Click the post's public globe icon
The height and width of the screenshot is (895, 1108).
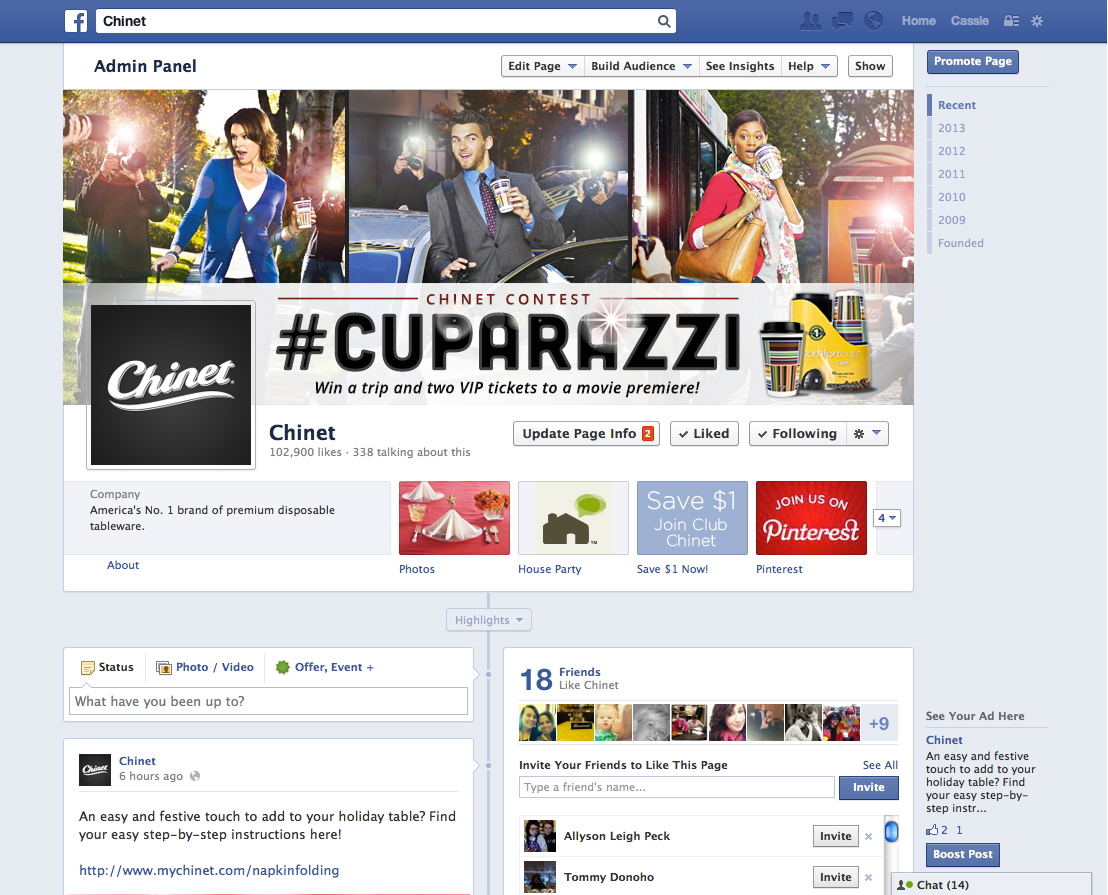pos(195,776)
